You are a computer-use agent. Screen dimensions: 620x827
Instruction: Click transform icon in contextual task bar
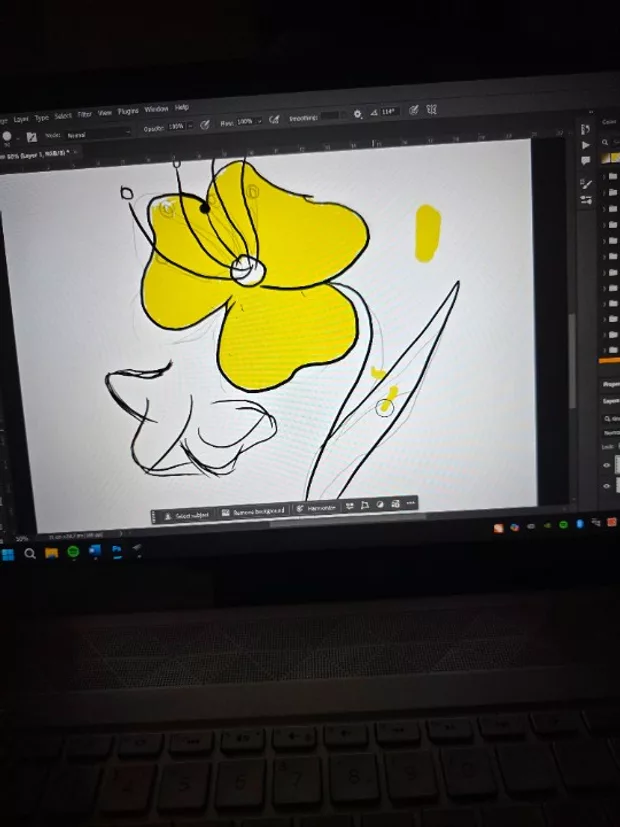coord(364,505)
